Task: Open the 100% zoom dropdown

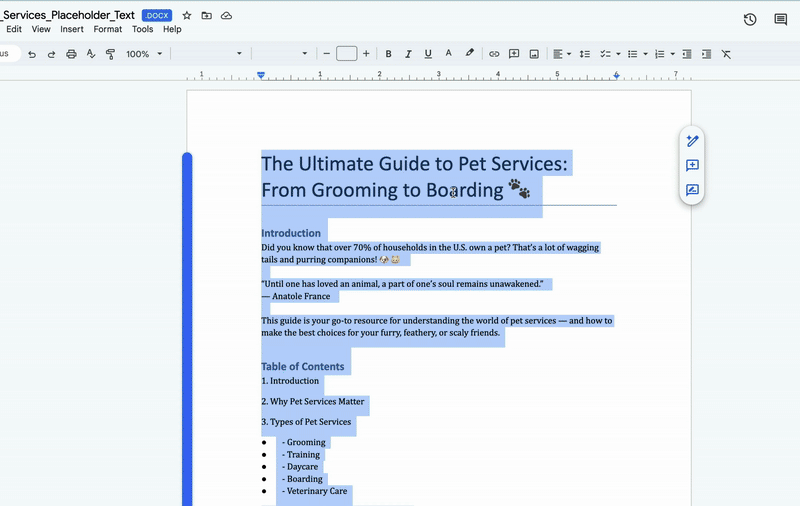Action: (144, 54)
